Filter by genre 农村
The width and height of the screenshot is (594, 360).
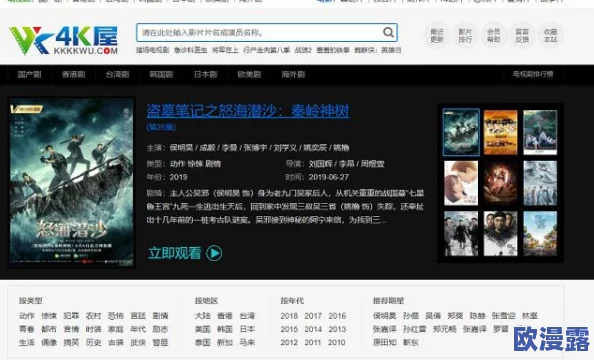93,316
